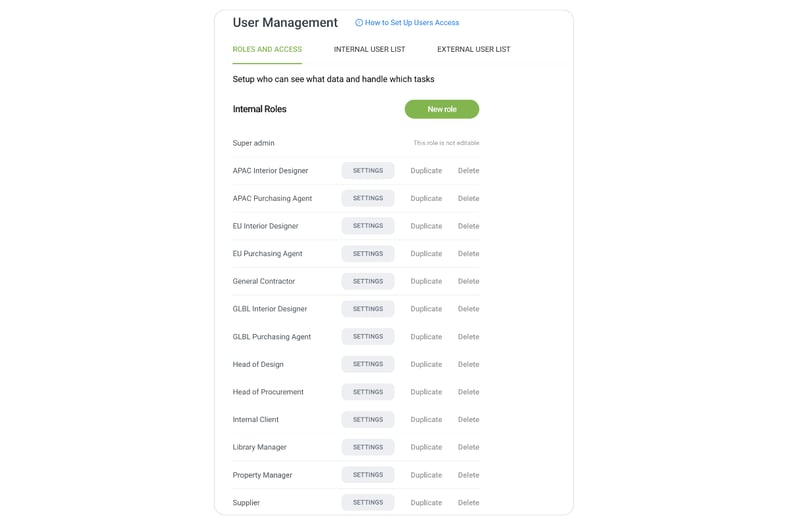Delete the Head of Procurement role

[x=468, y=392]
